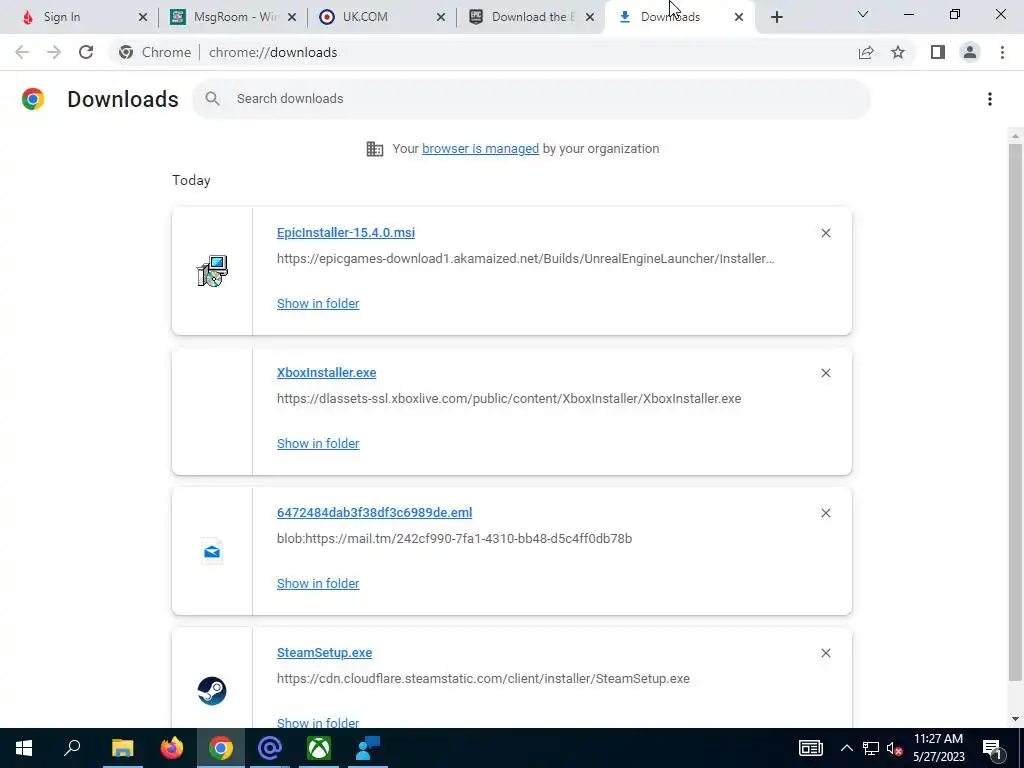Close the Downloads tab
Viewport: 1024px width, 768px height.
(739, 18)
